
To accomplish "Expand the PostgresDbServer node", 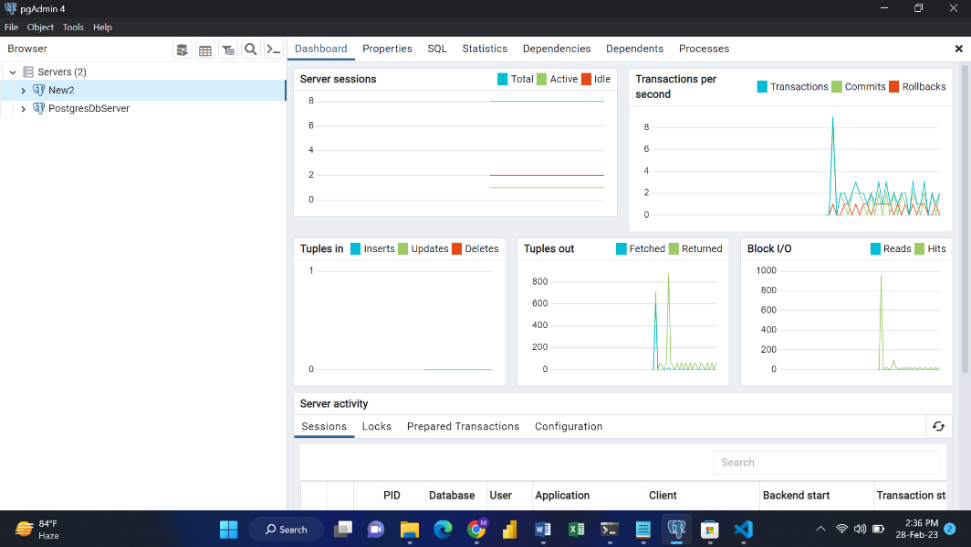I will (x=24, y=108).
